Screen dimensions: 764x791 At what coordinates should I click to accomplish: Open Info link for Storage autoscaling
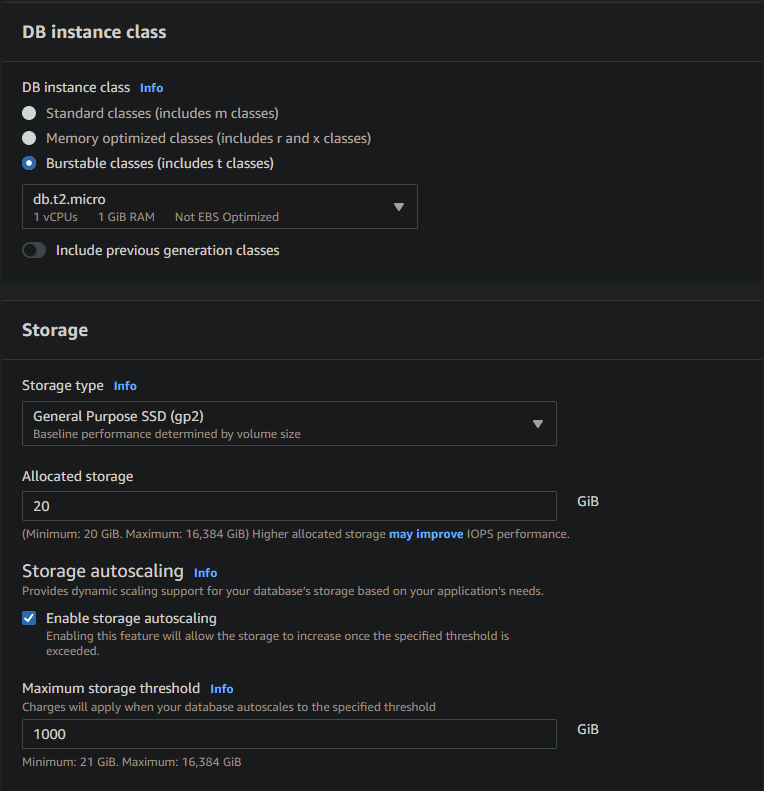tap(205, 573)
